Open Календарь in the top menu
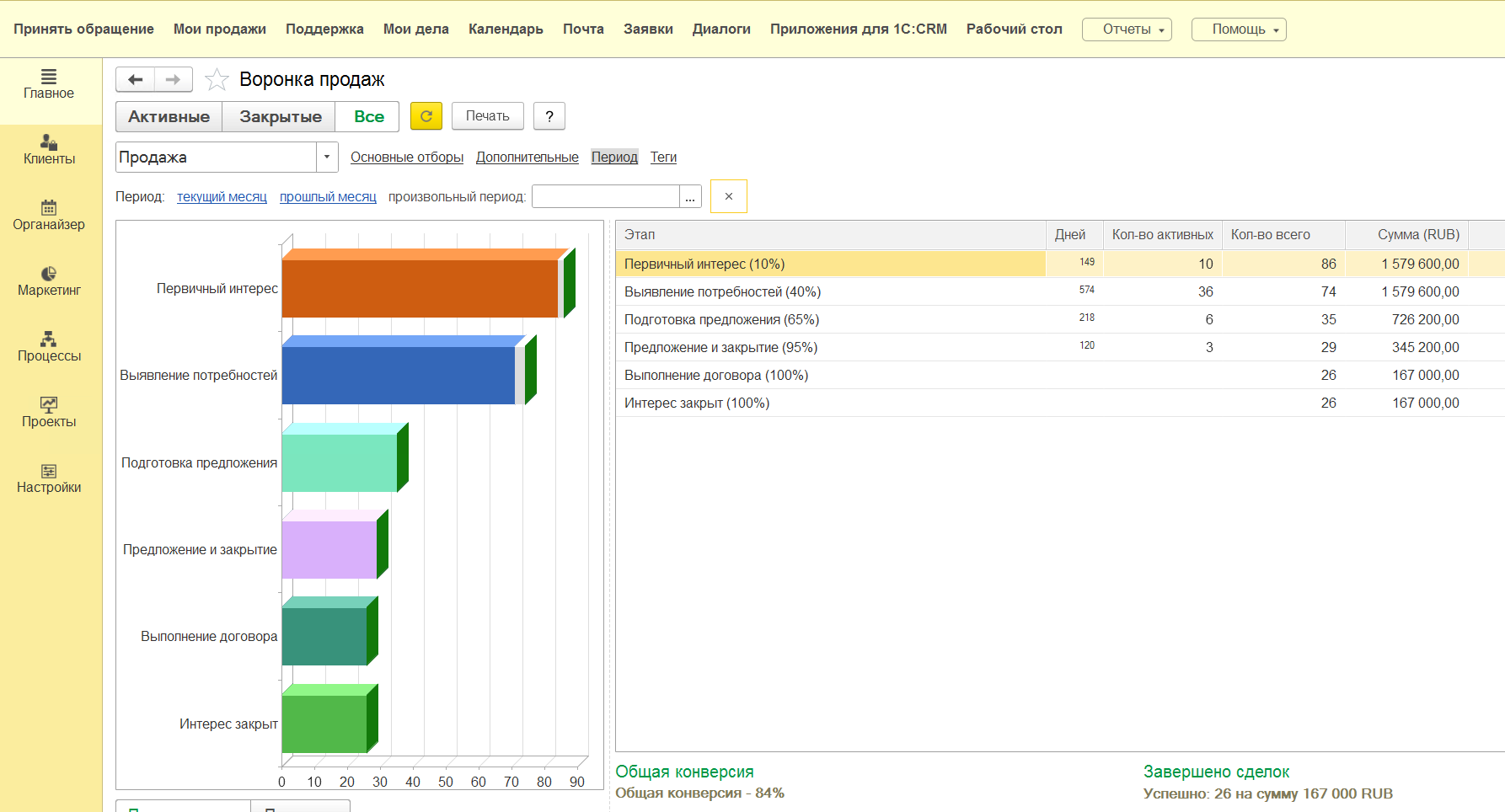Screen dimensions: 1505x812 point(506,29)
